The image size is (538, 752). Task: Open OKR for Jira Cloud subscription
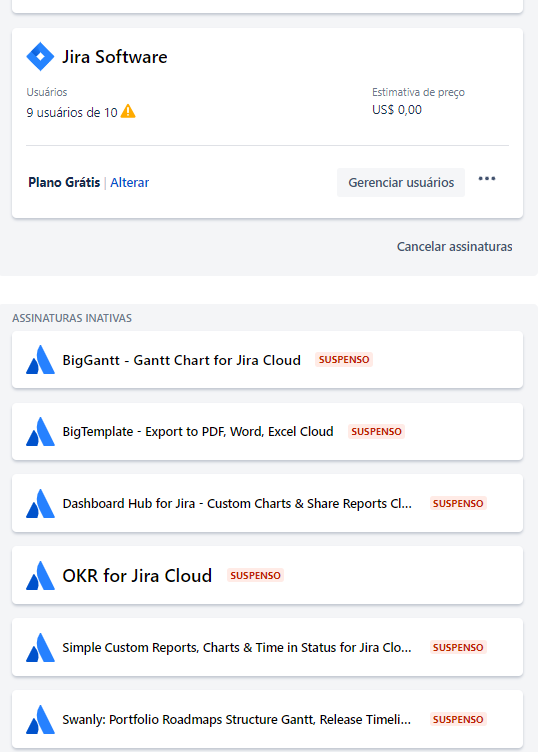[137, 576]
